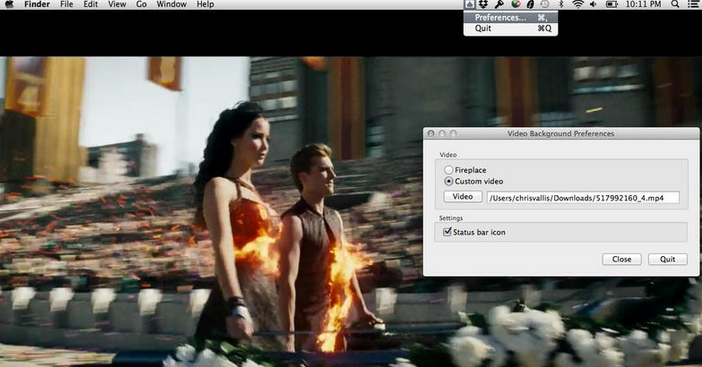Open the Apple menu
Image resolution: width=702 pixels, height=367 pixels.
coord(9,4)
